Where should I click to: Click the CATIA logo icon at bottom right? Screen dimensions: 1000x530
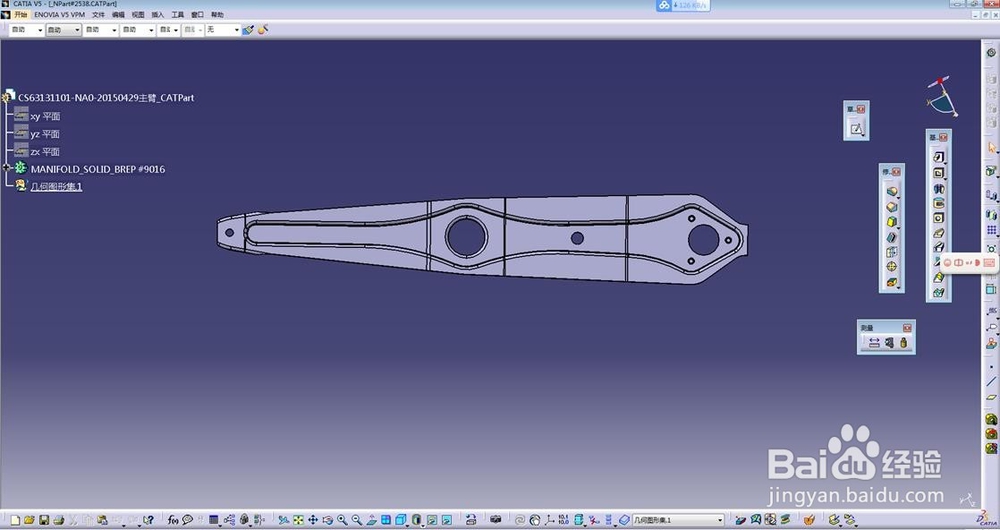(986, 519)
